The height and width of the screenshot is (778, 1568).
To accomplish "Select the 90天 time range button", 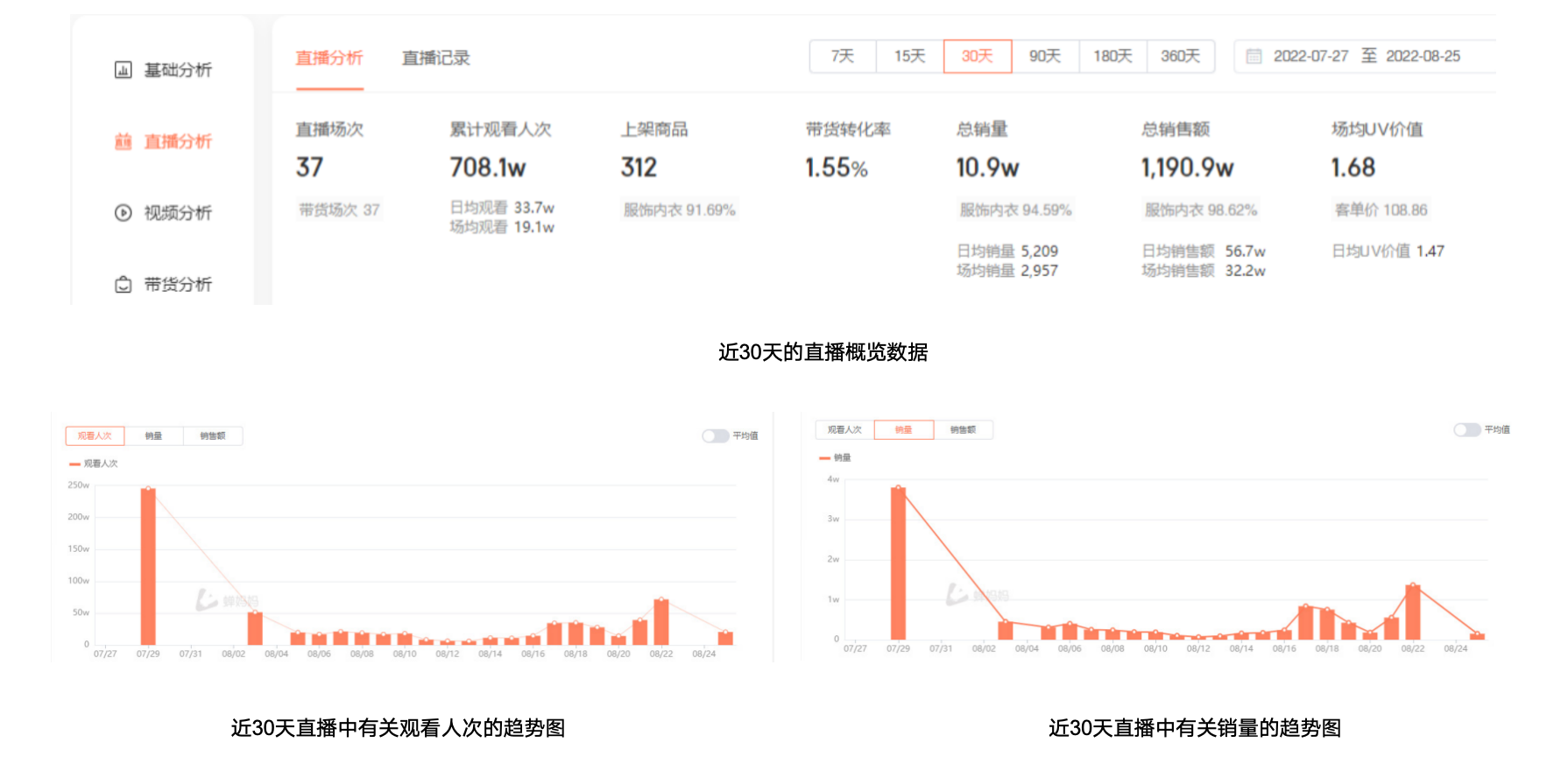I will coord(1045,57).
